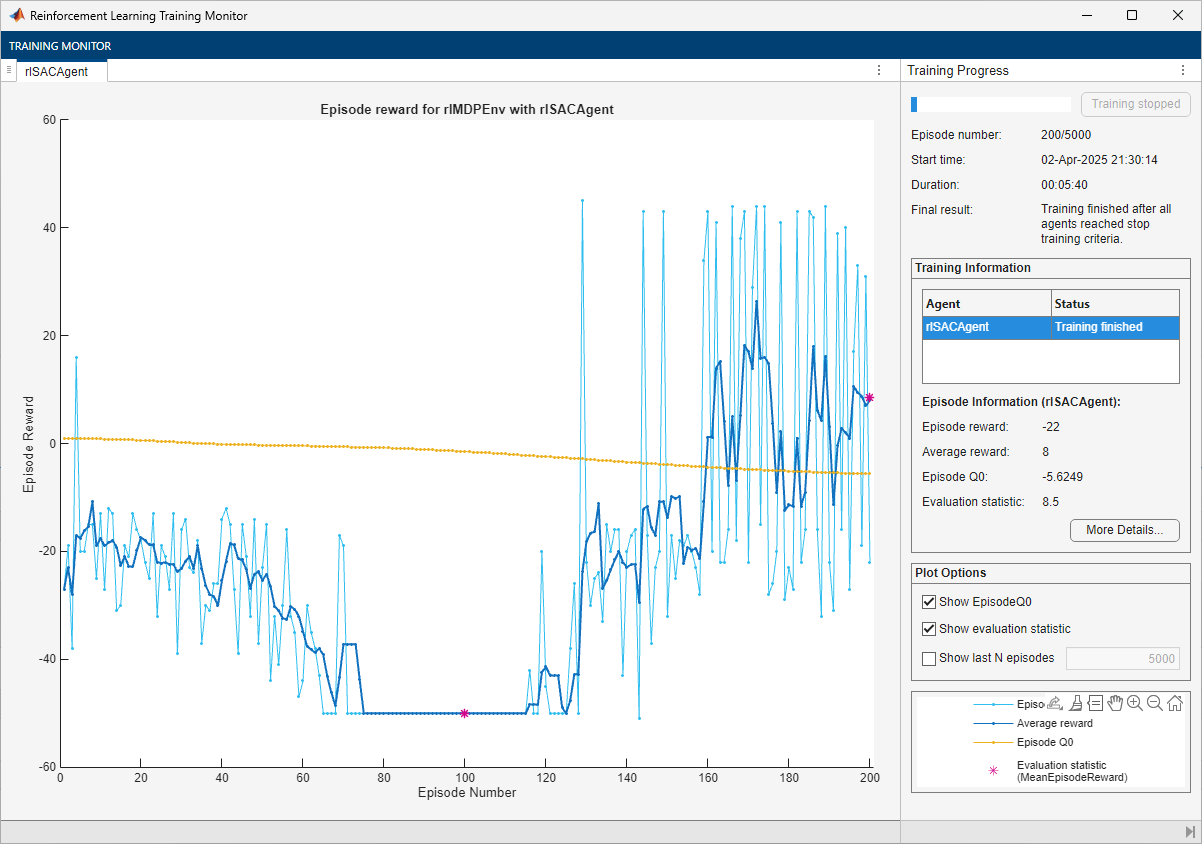1202x844 pixels.
Task: Click the MATLAB logo in the title bar
Action: [17, 16]
